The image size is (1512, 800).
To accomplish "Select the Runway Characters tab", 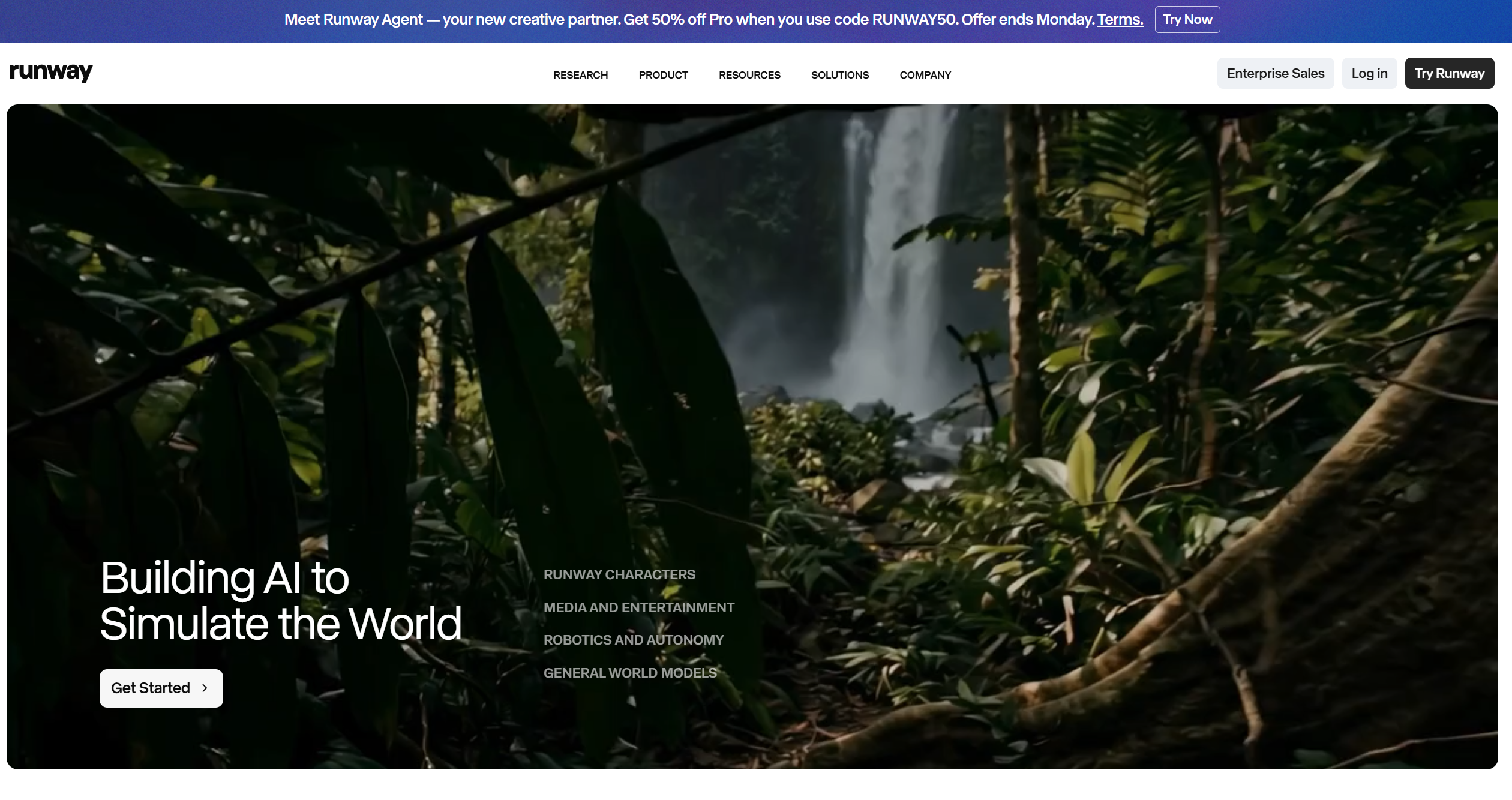I will (x=619, y=575).
